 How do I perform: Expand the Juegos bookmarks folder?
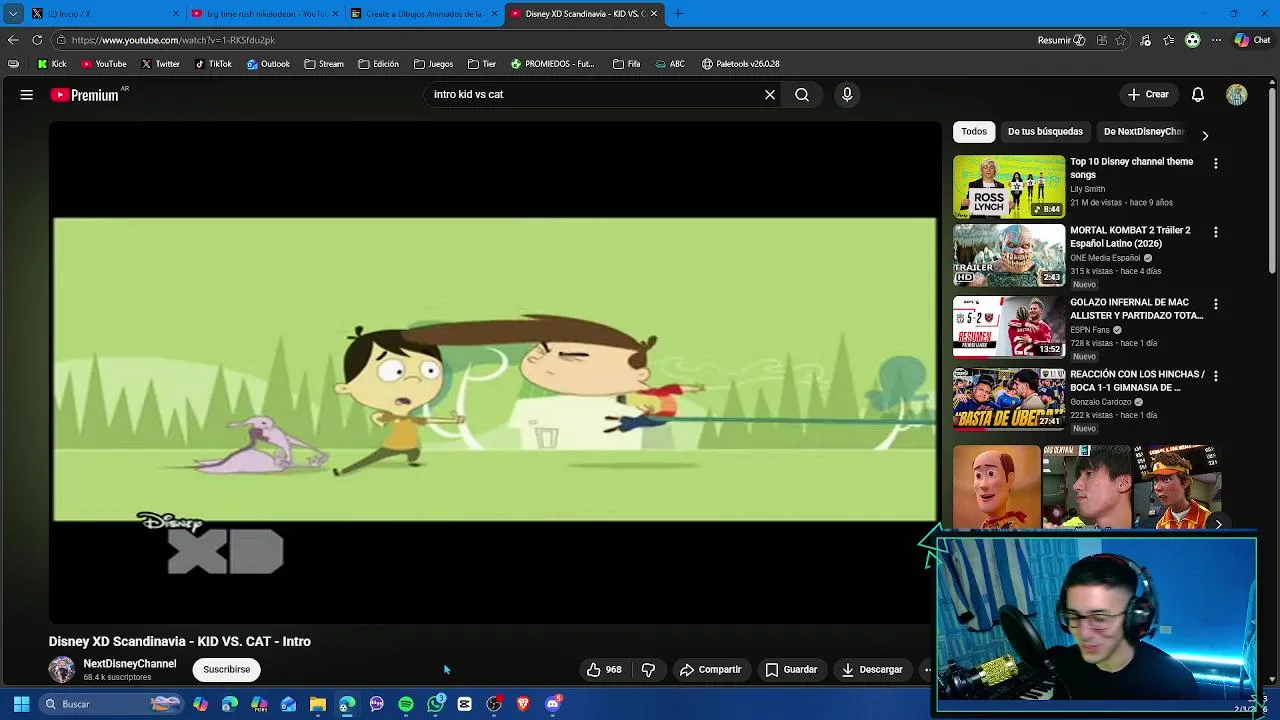[x=433, y=64]
